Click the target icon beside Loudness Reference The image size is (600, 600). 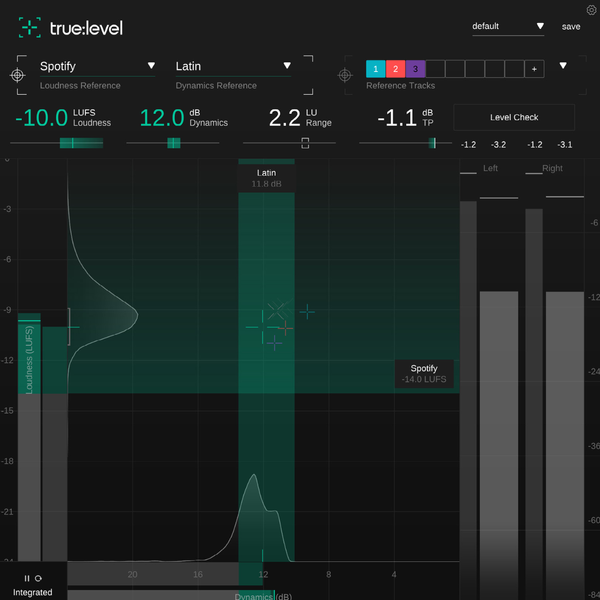click(18, 75)
